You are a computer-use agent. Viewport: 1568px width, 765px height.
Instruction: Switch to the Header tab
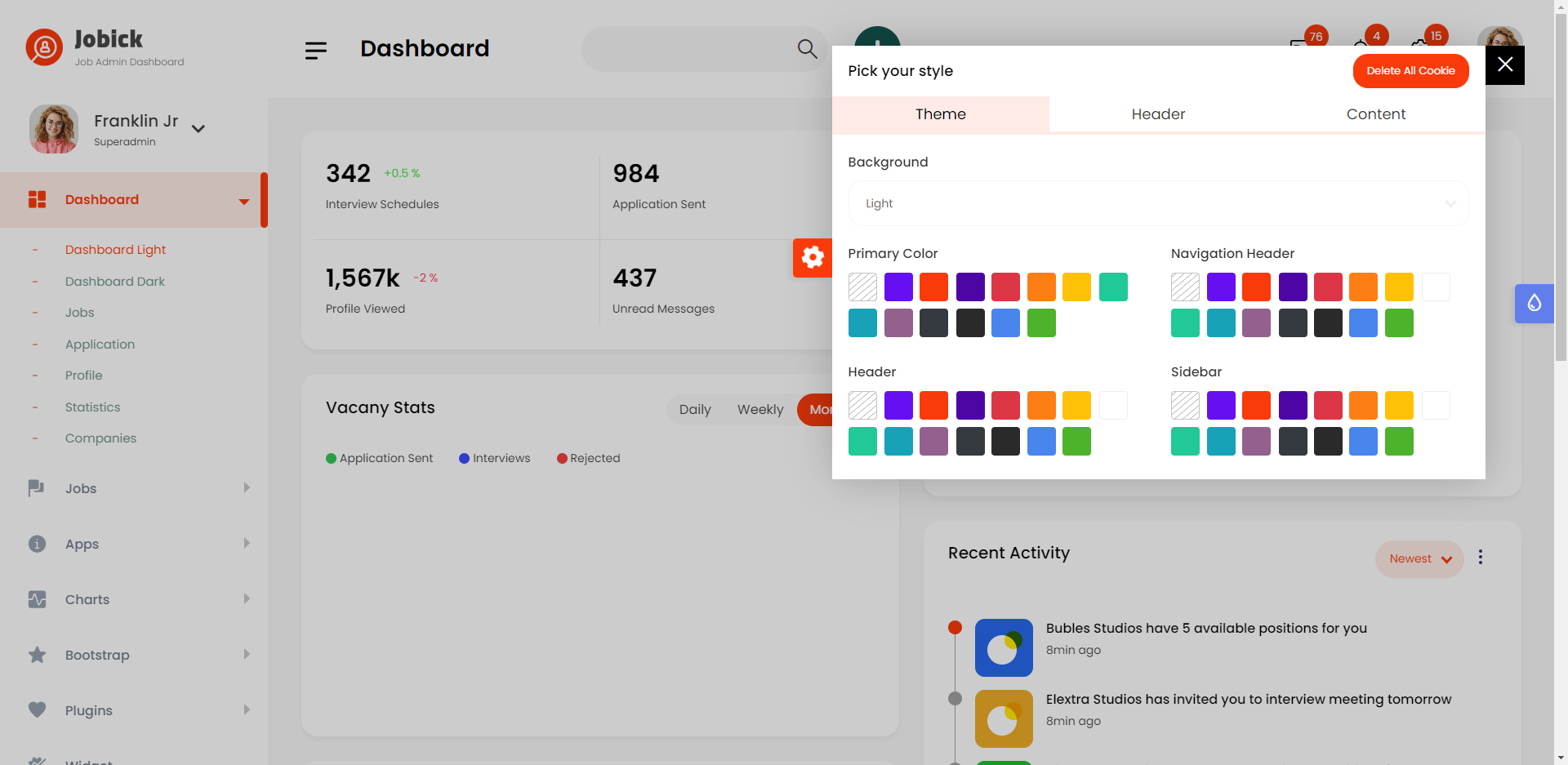(1158, 114)
